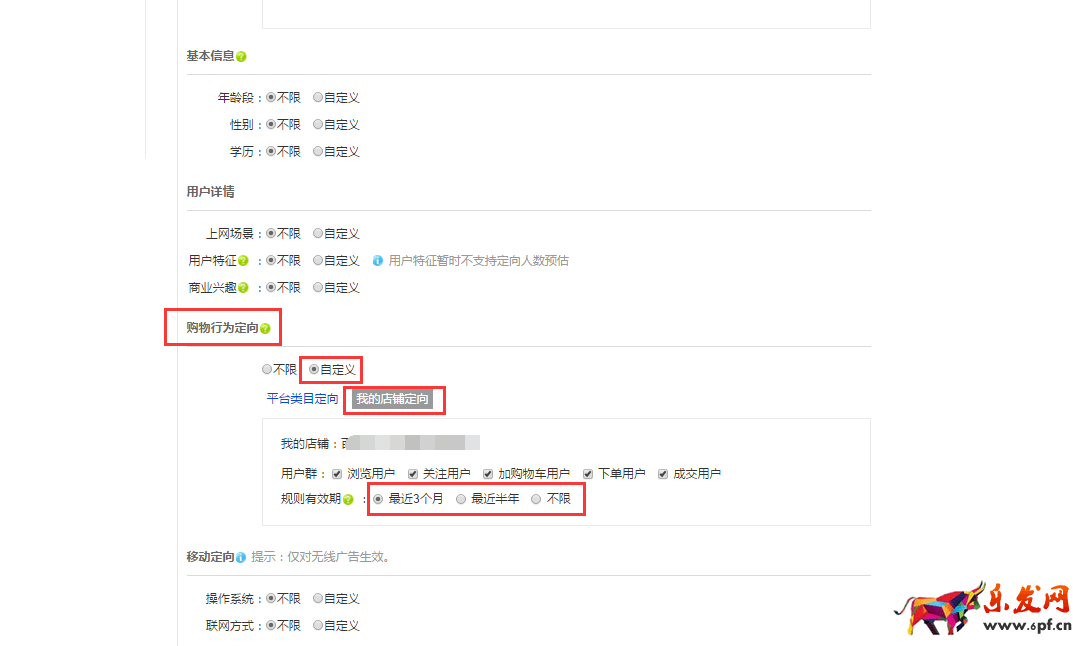Select 自定义 for 年龄段
Viewport: 1082px width, 646px height.
point(318,98)
